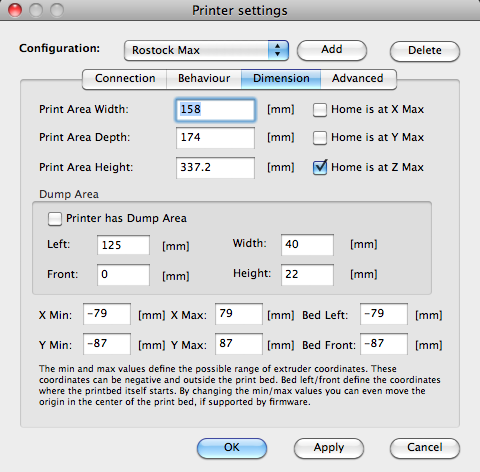Click the Delete configuration button

425,51
